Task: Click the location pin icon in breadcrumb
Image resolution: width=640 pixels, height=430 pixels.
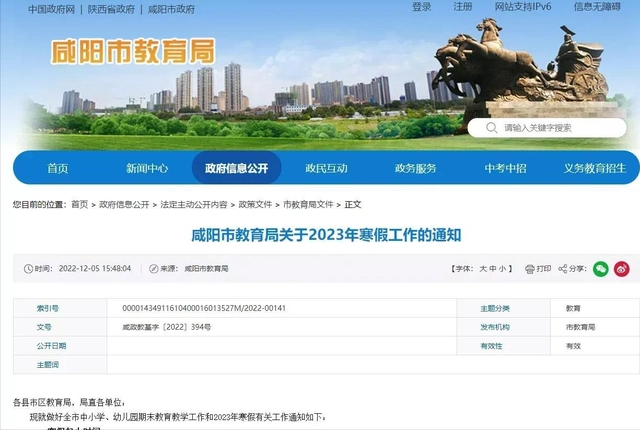Action: (x=17, y=204)
